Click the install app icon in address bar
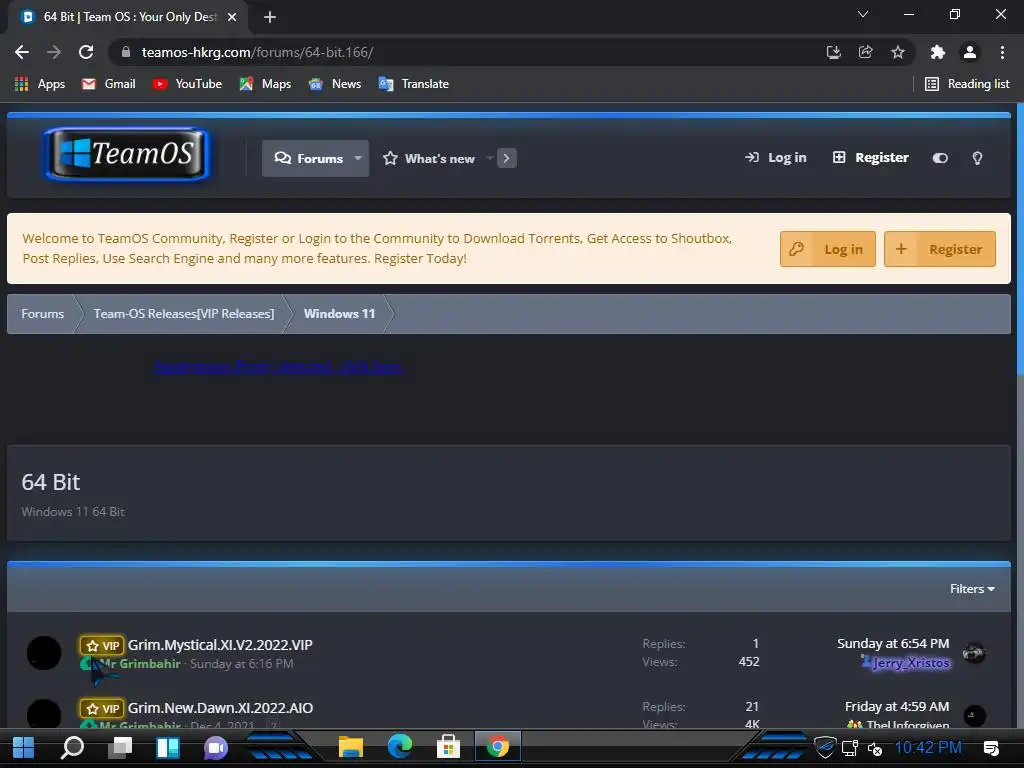Screen dimensions: 1024x768 [x=833, y=52]
